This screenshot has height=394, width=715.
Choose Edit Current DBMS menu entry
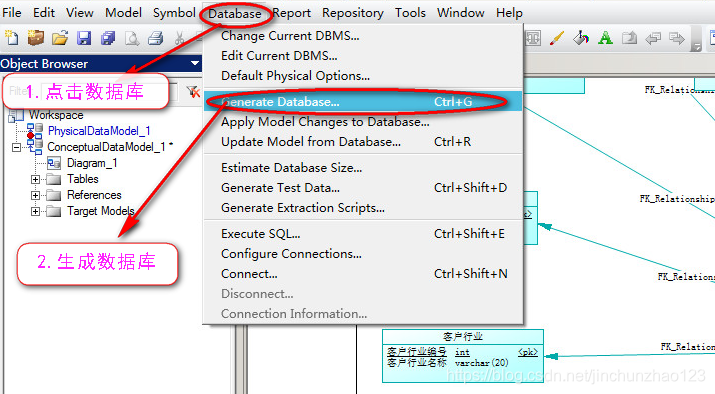tap(363, 56)
